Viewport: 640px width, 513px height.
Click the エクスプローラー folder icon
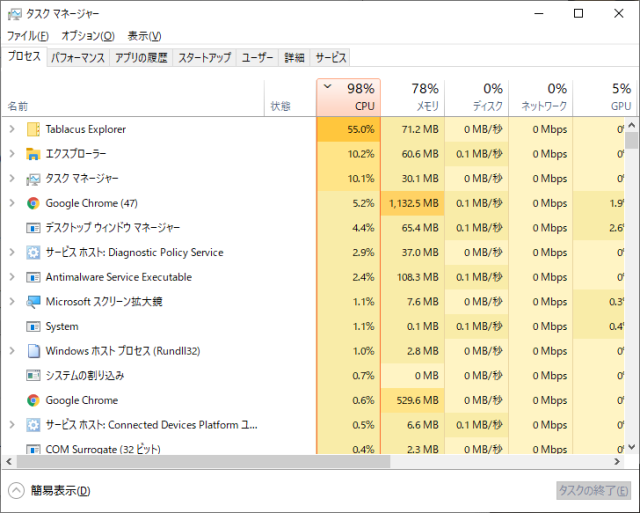click(x=33, y=154)
